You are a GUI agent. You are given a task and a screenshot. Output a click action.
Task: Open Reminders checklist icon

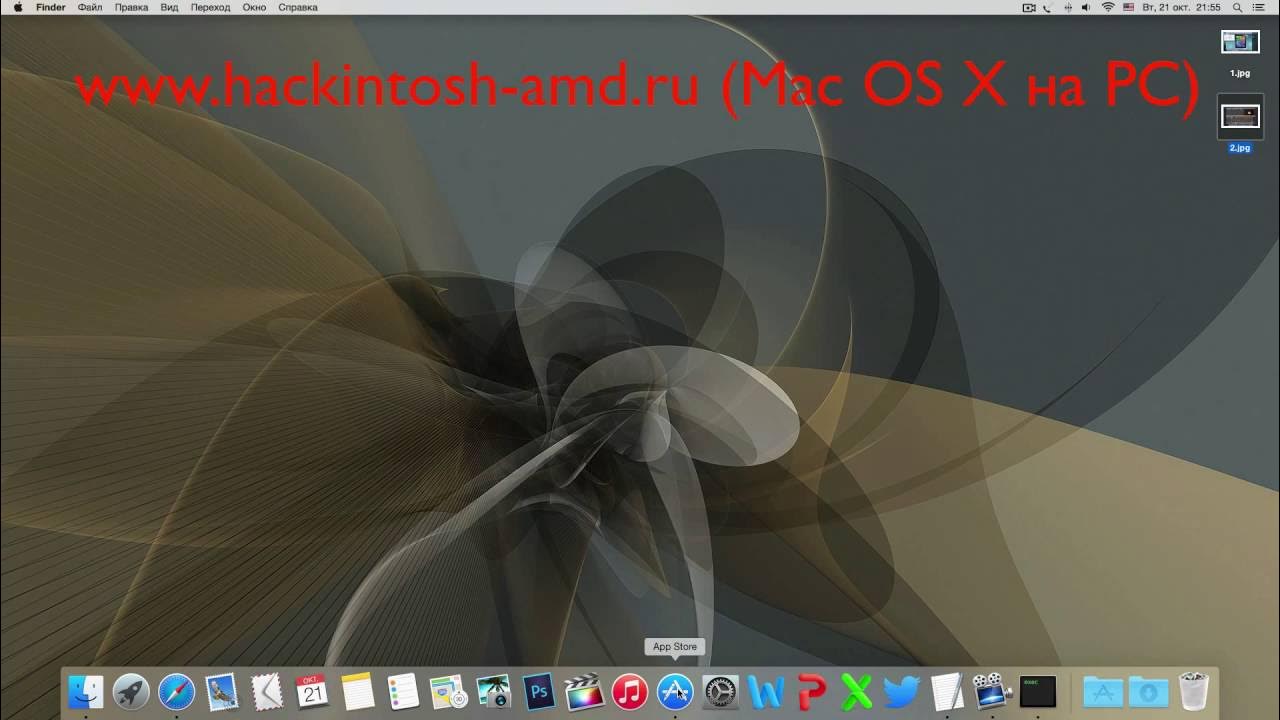(x=403, y=691)
